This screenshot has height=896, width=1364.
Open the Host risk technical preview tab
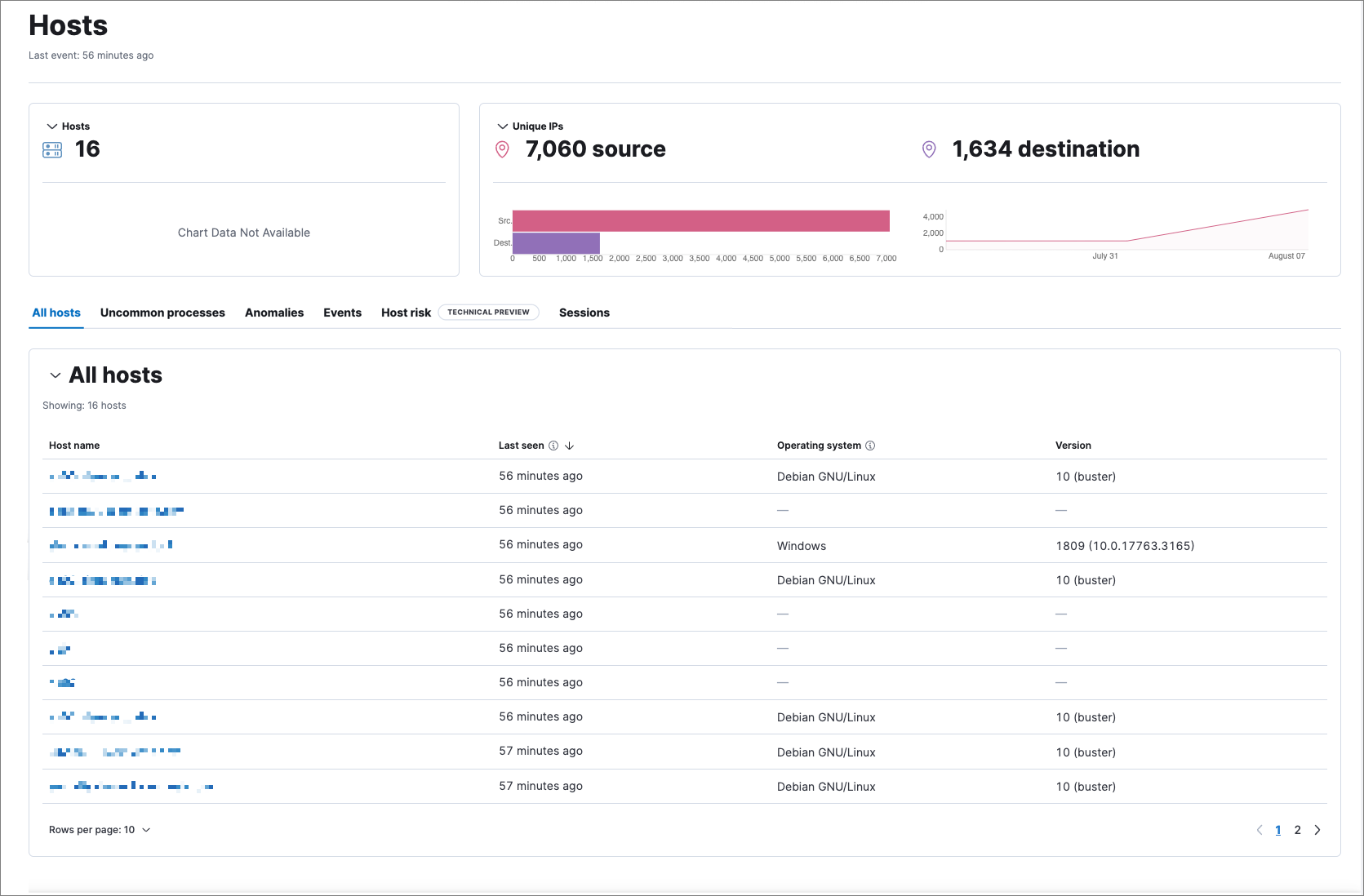tap(406, 313)
